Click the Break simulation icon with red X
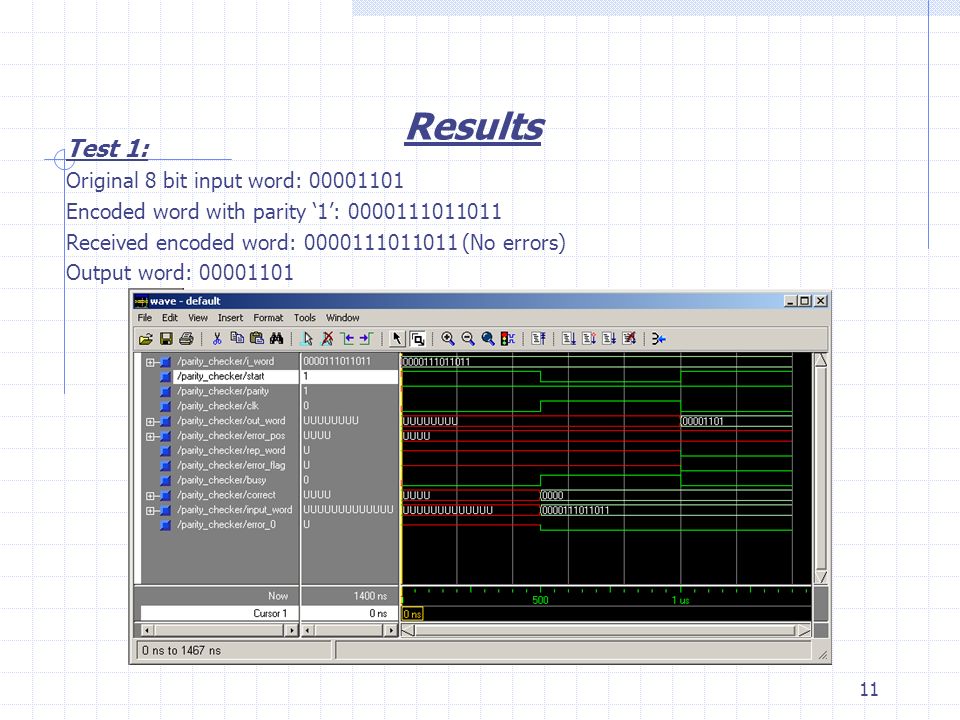The image size is (960, 720). [629, 339]
